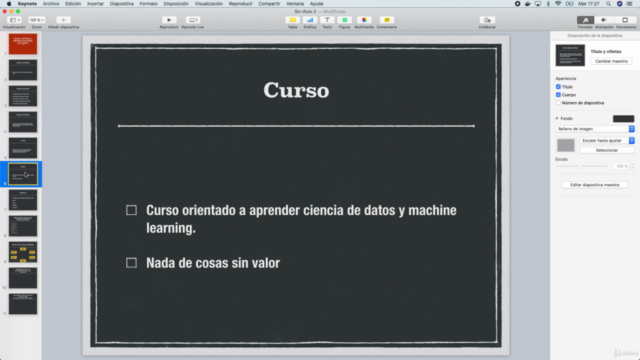This screenshot has height=360, width=640.
Task: Click the Escala value stepper arrows
Action: click(x=632, y=166)
